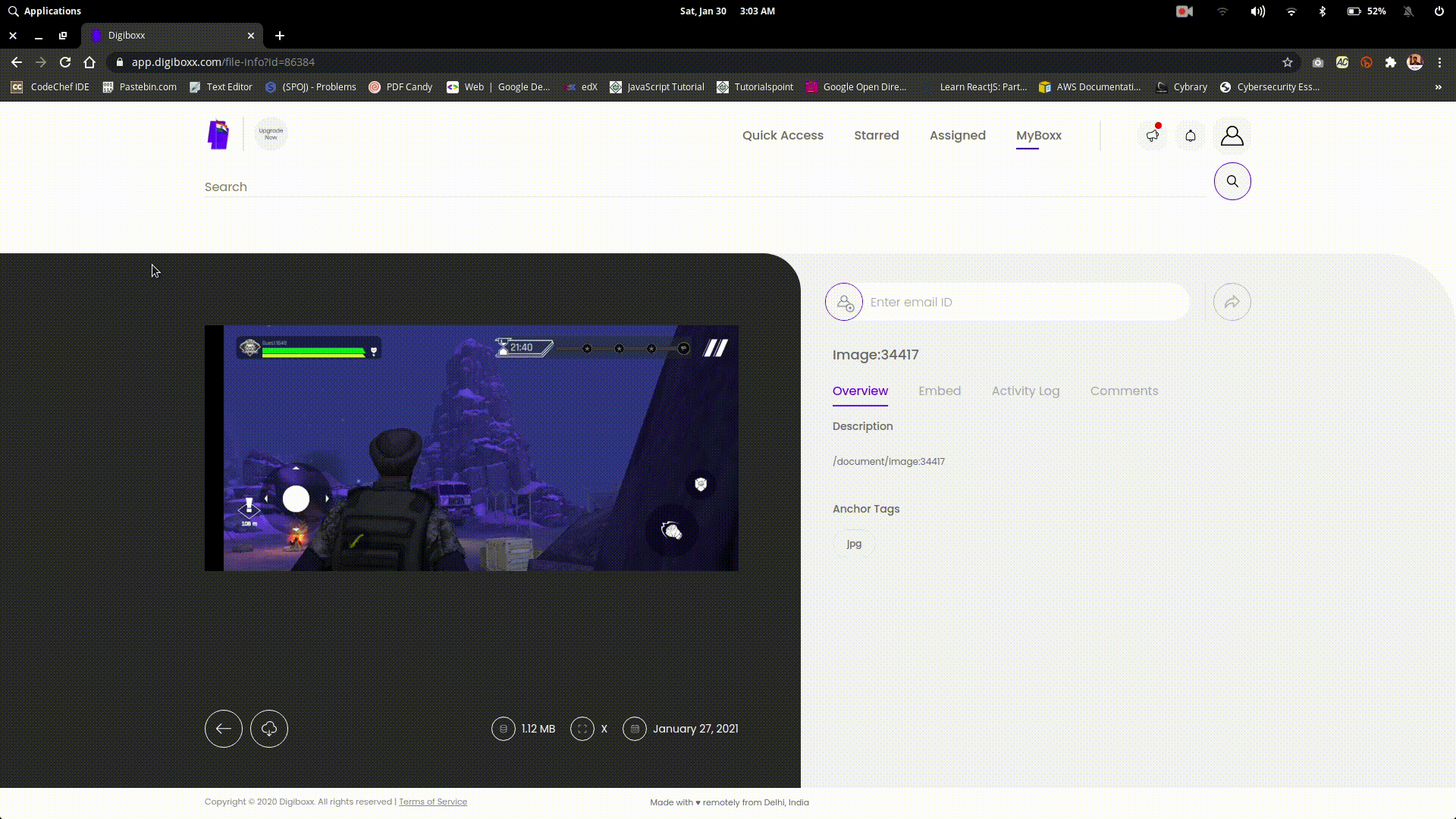
Task: Go back with the left arrow button
Action: point(224,729)
